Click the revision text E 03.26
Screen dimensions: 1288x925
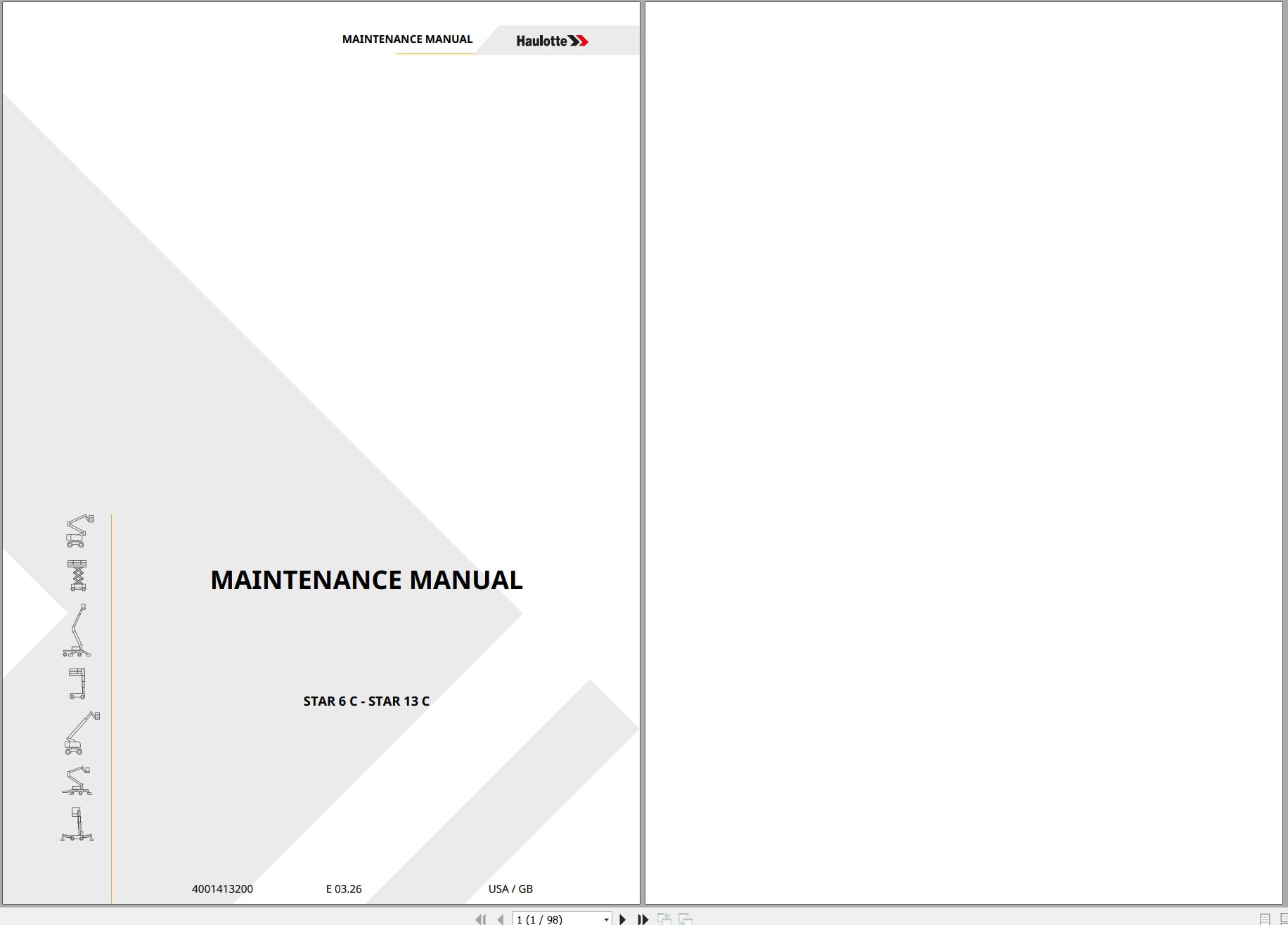point(344,888)
